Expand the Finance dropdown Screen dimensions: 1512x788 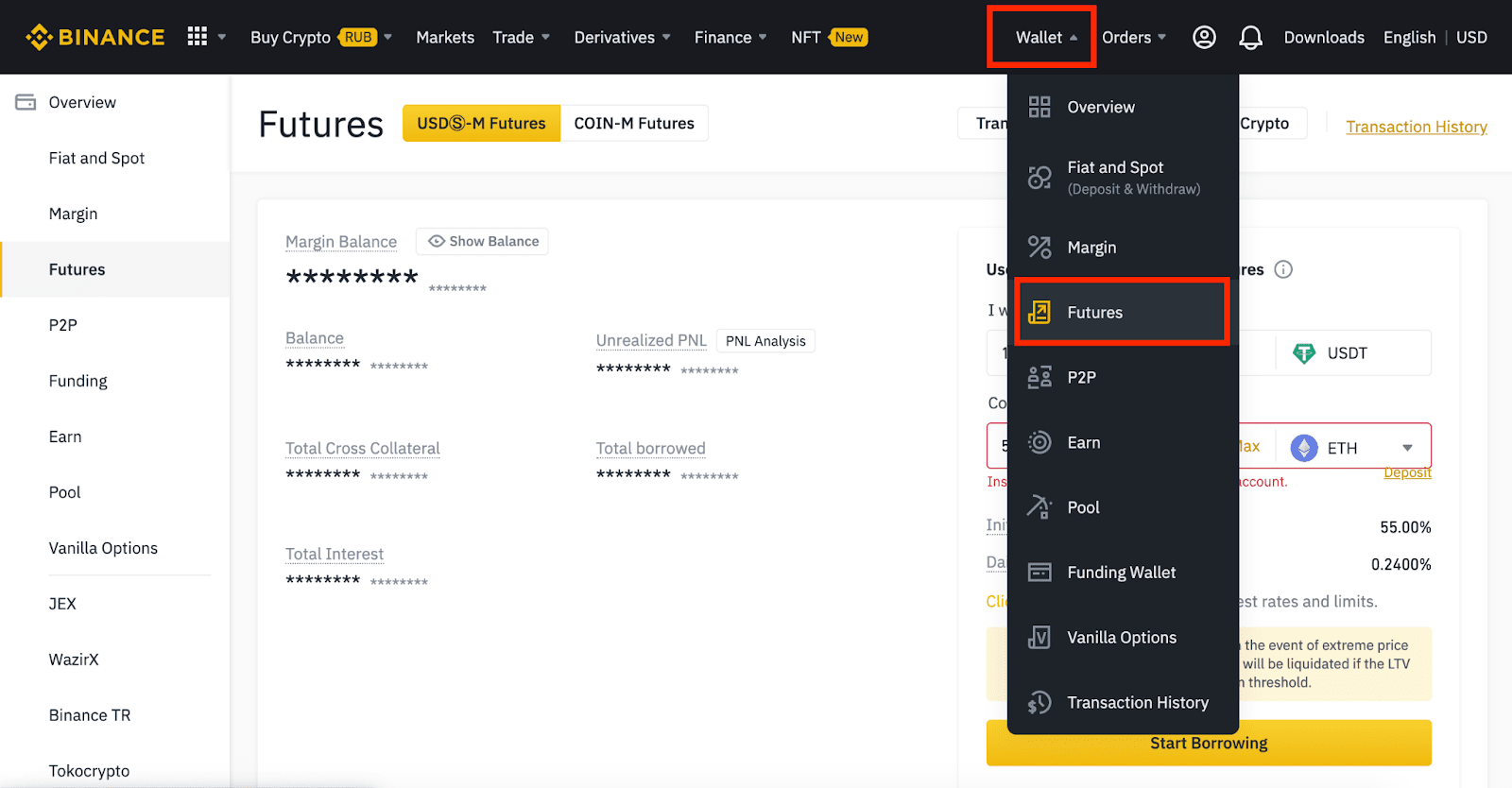730,37
